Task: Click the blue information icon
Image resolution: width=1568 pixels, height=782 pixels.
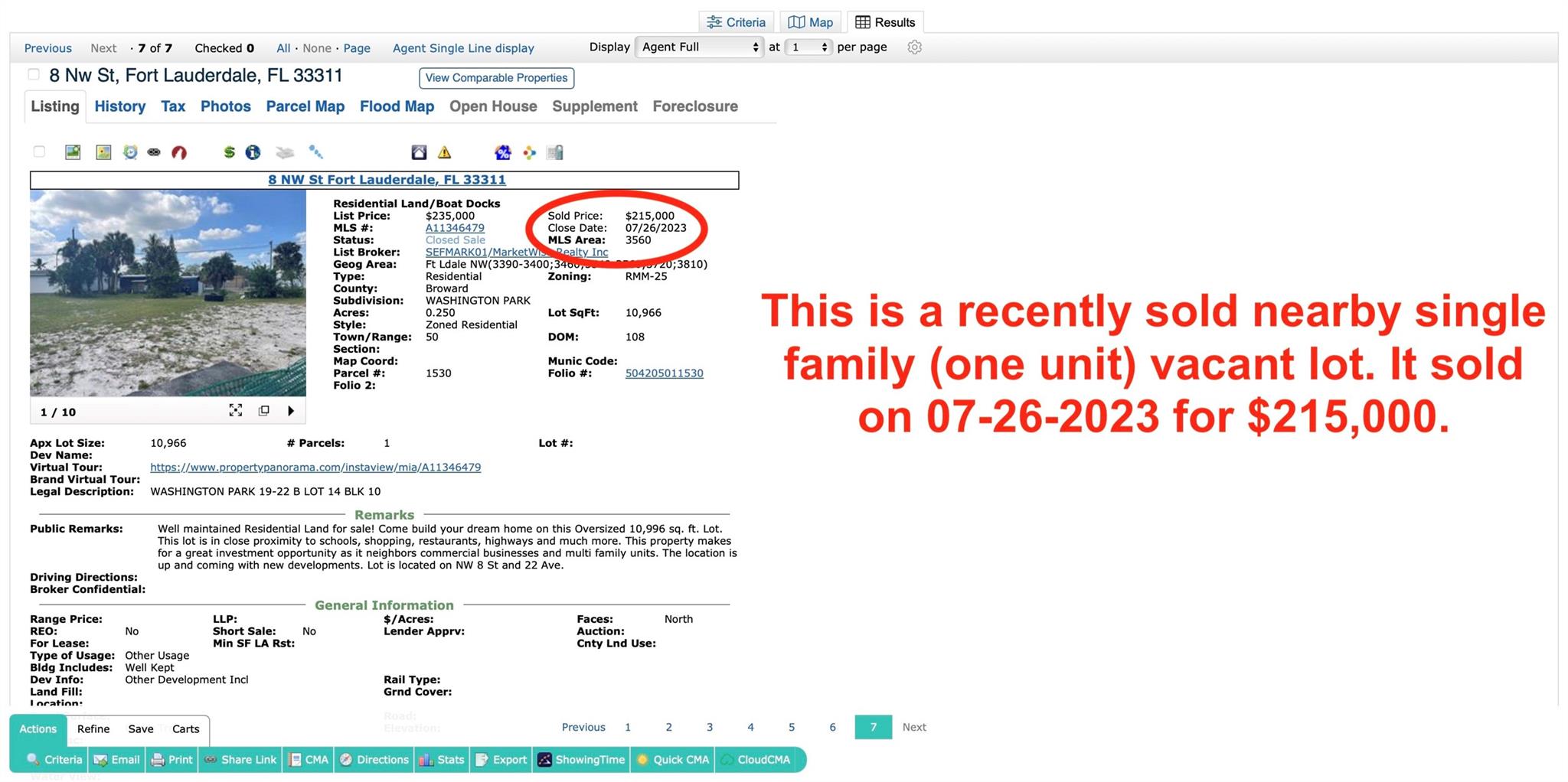Action: (253, 152)
